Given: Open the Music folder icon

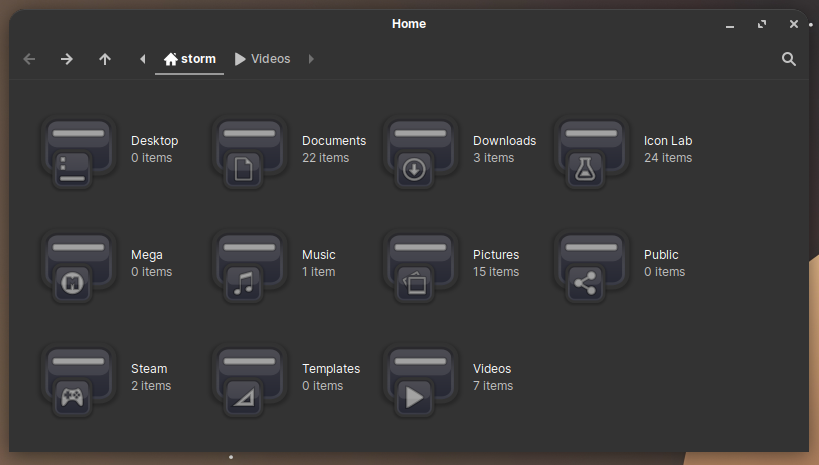Looking at the screenshot, I should click(x=249, y=266).
